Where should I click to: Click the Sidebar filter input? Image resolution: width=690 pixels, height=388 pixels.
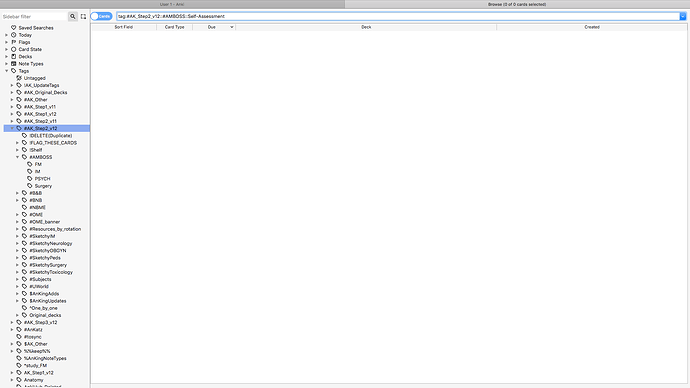[34, 16]
